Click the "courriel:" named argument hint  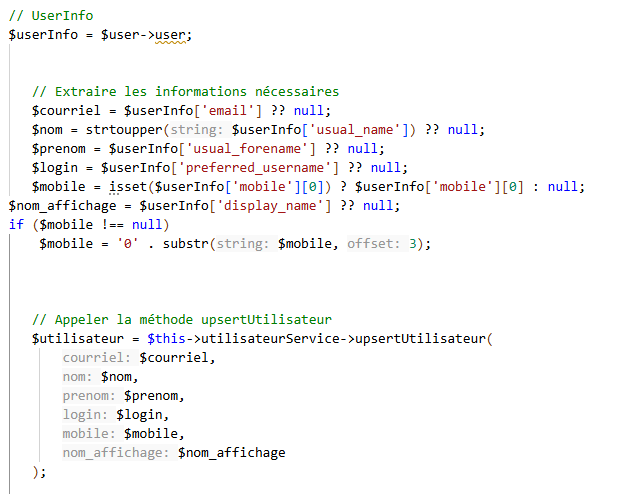[97, 358]
